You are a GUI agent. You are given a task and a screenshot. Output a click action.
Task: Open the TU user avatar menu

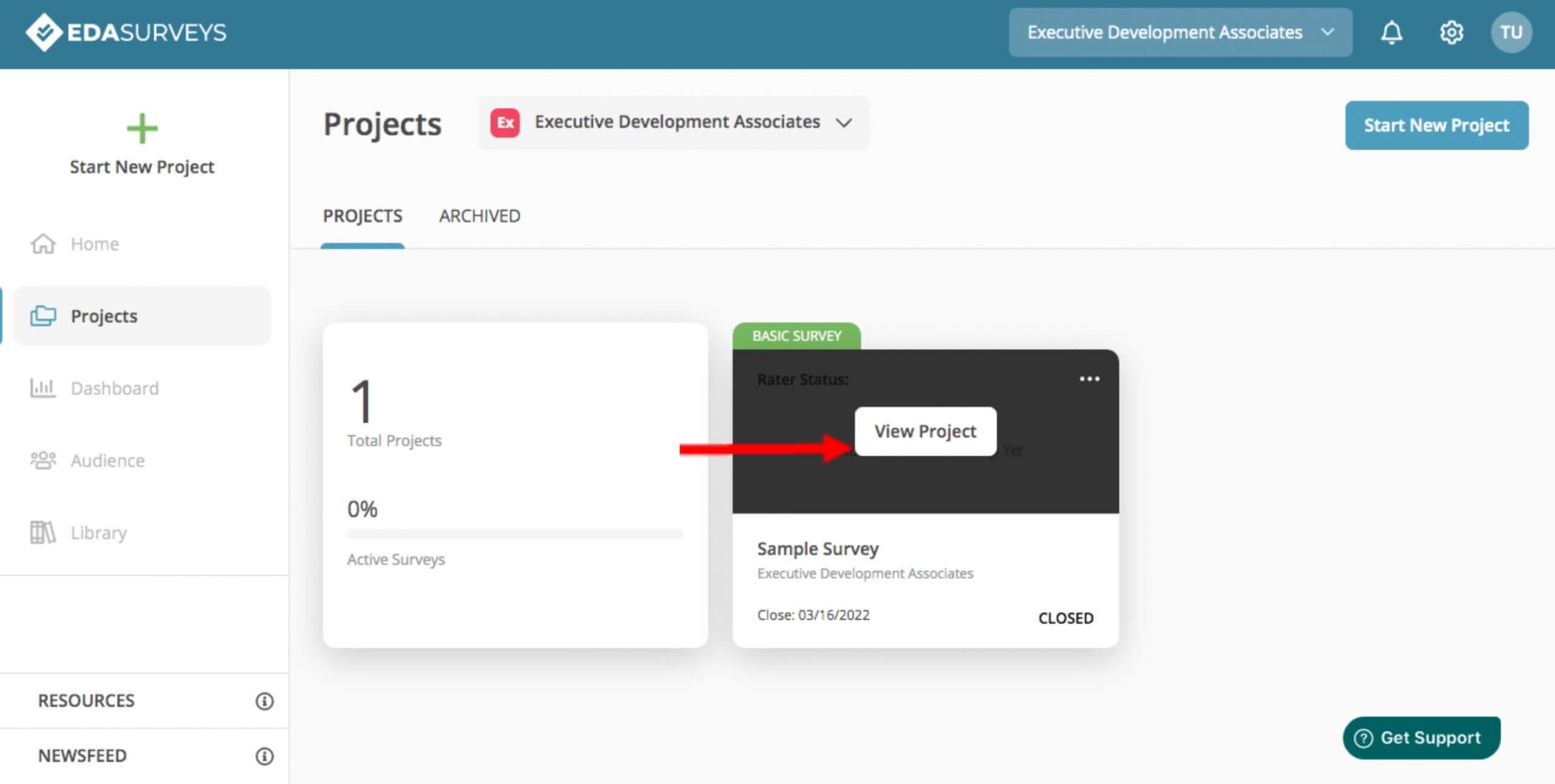click(x=1511, y=32)
